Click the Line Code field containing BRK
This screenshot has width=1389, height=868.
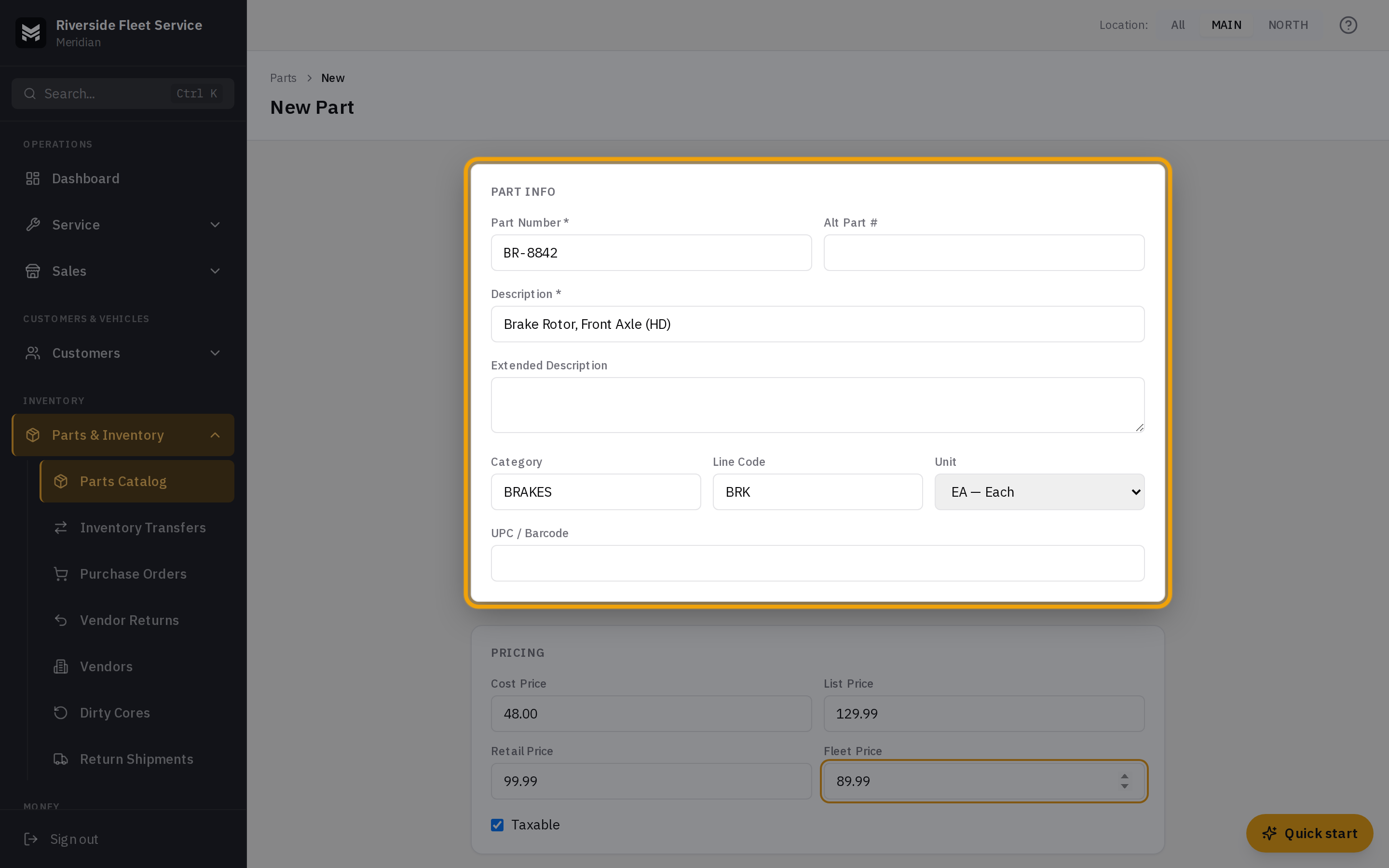pyautogui.click(x=817, y=492)
